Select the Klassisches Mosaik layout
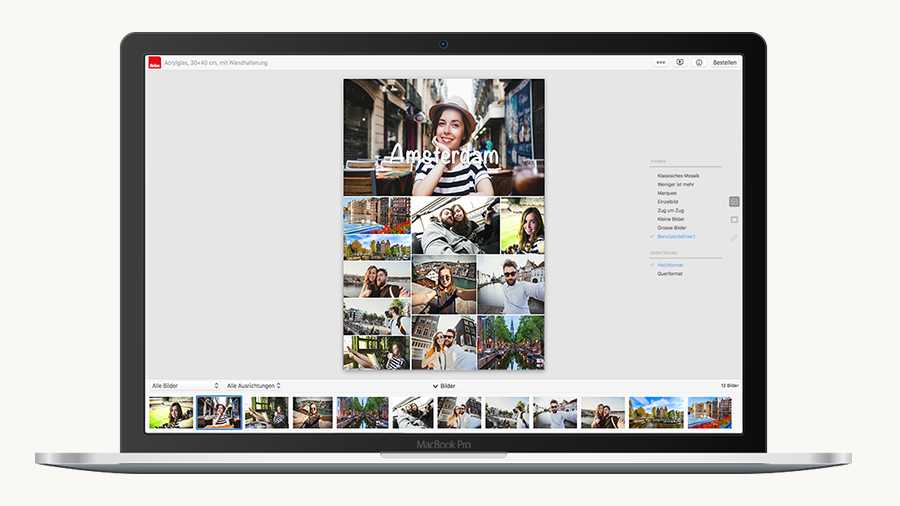Screen dimensions: 900x506 678,176
